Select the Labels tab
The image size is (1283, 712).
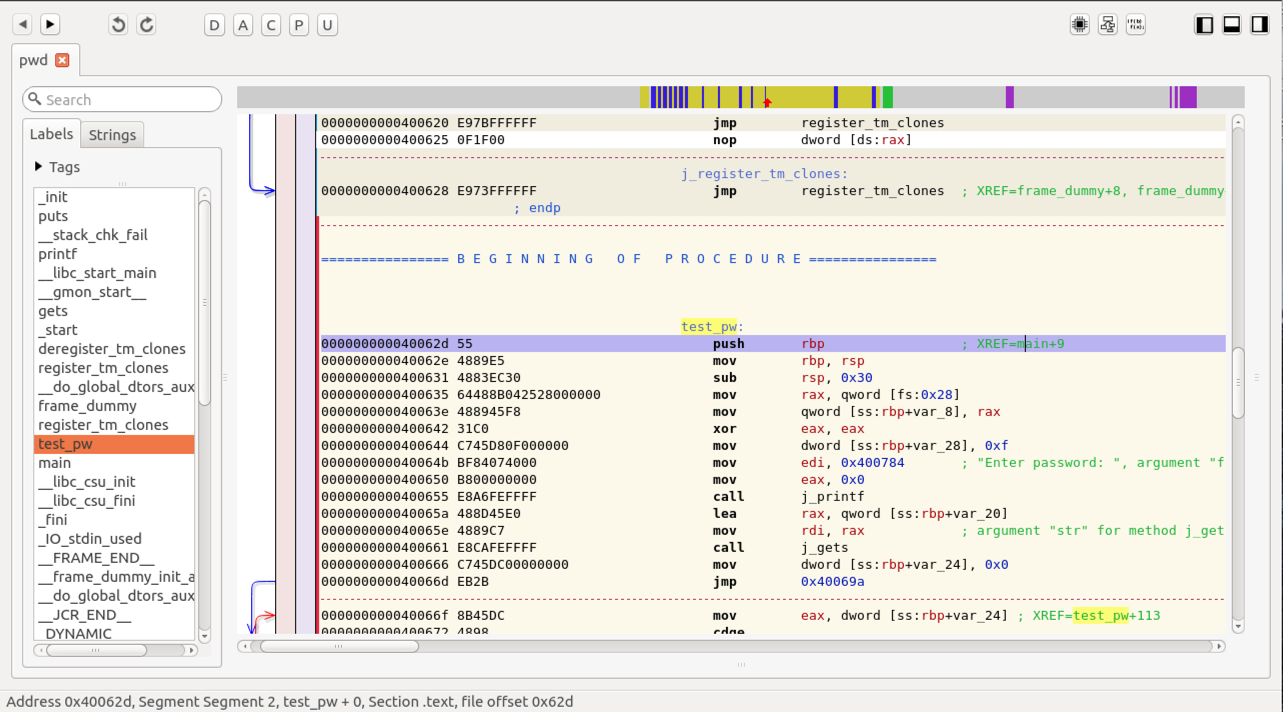[51, 134]
